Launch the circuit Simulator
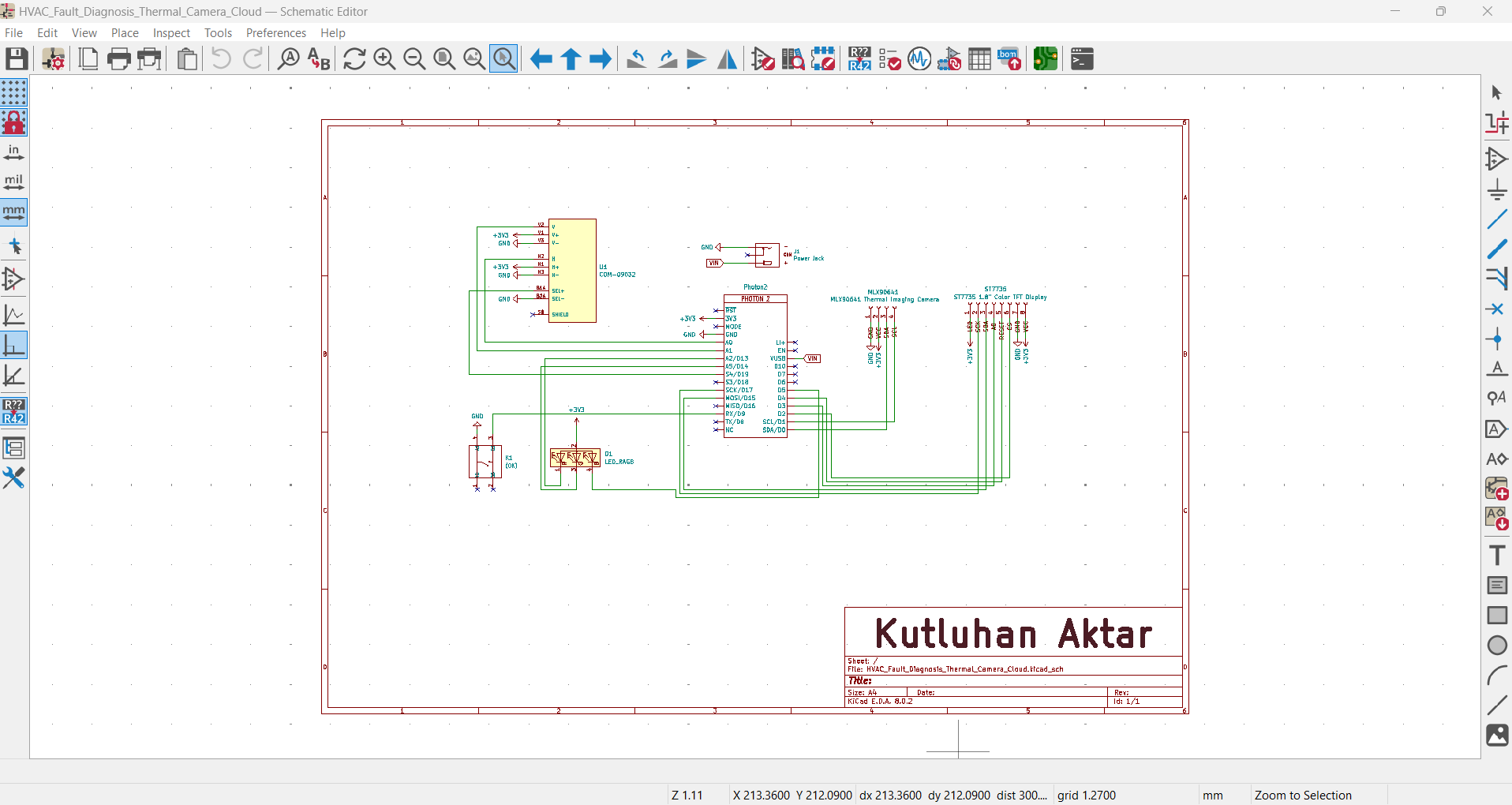The width and height of the screenshot is (1512, 805). click(919, 58)
